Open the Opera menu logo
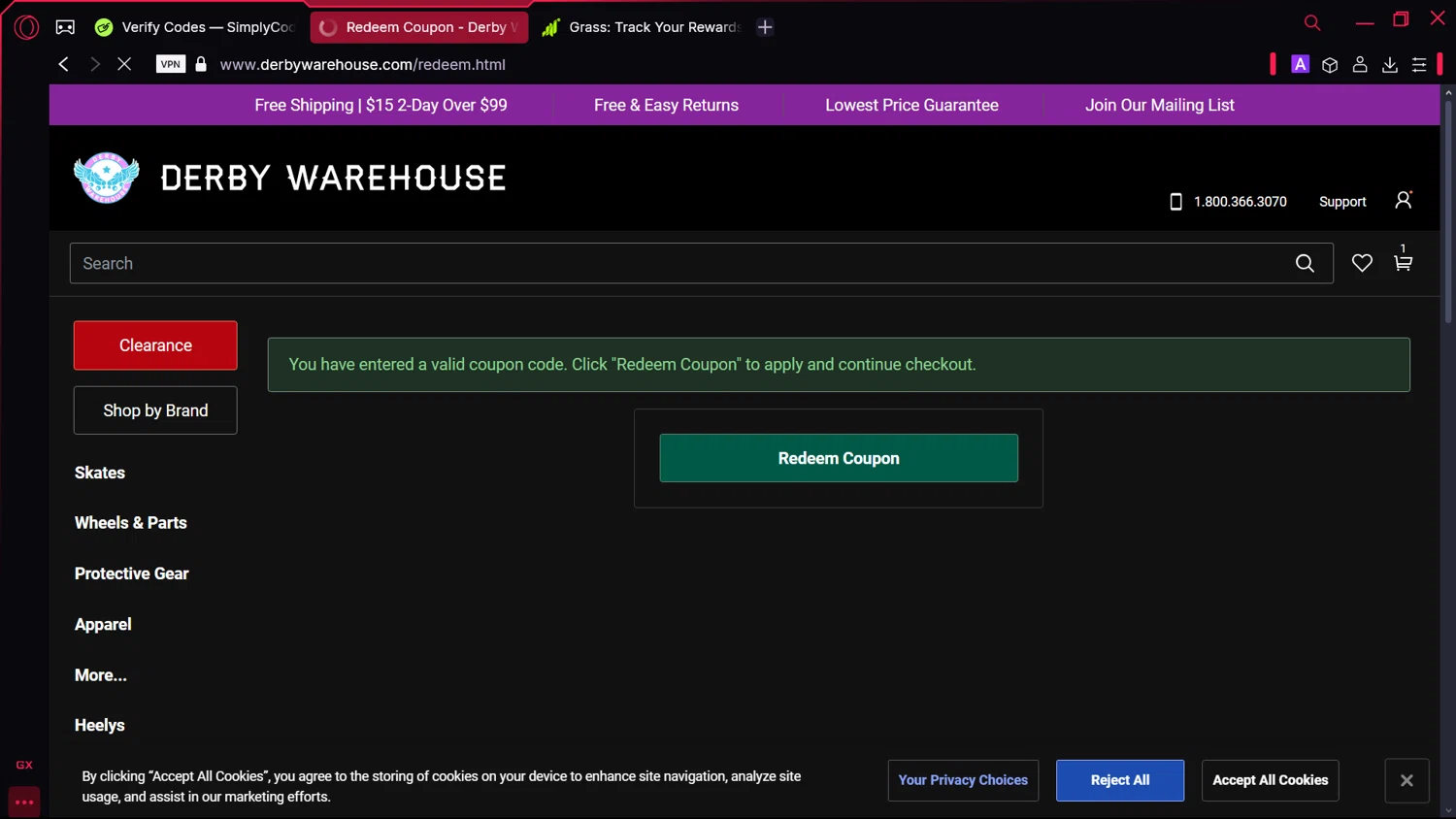The height and width of the screenshot is (819, 1456). [x=27, y=27]
